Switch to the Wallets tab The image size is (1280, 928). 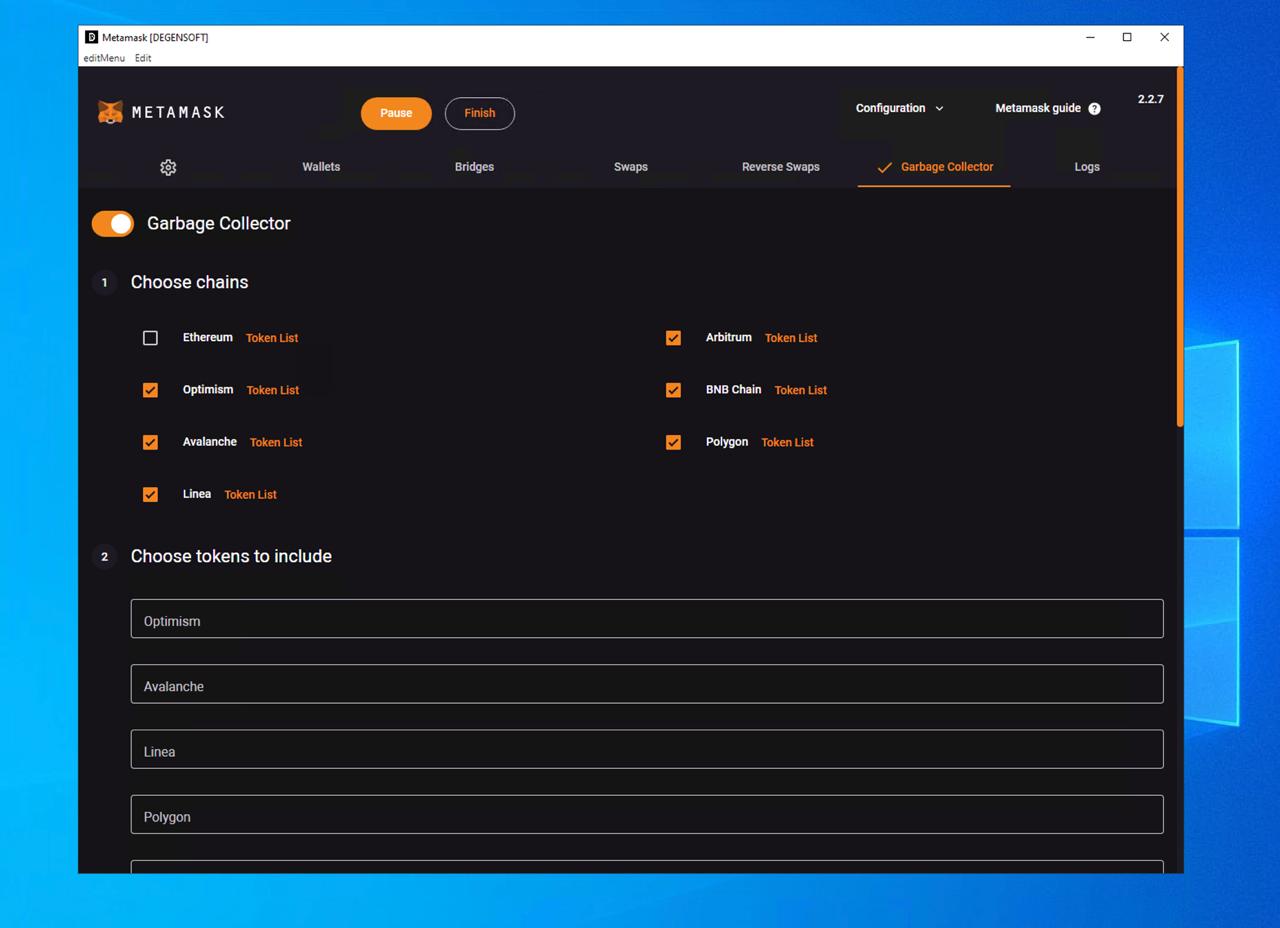click(321, 167)
